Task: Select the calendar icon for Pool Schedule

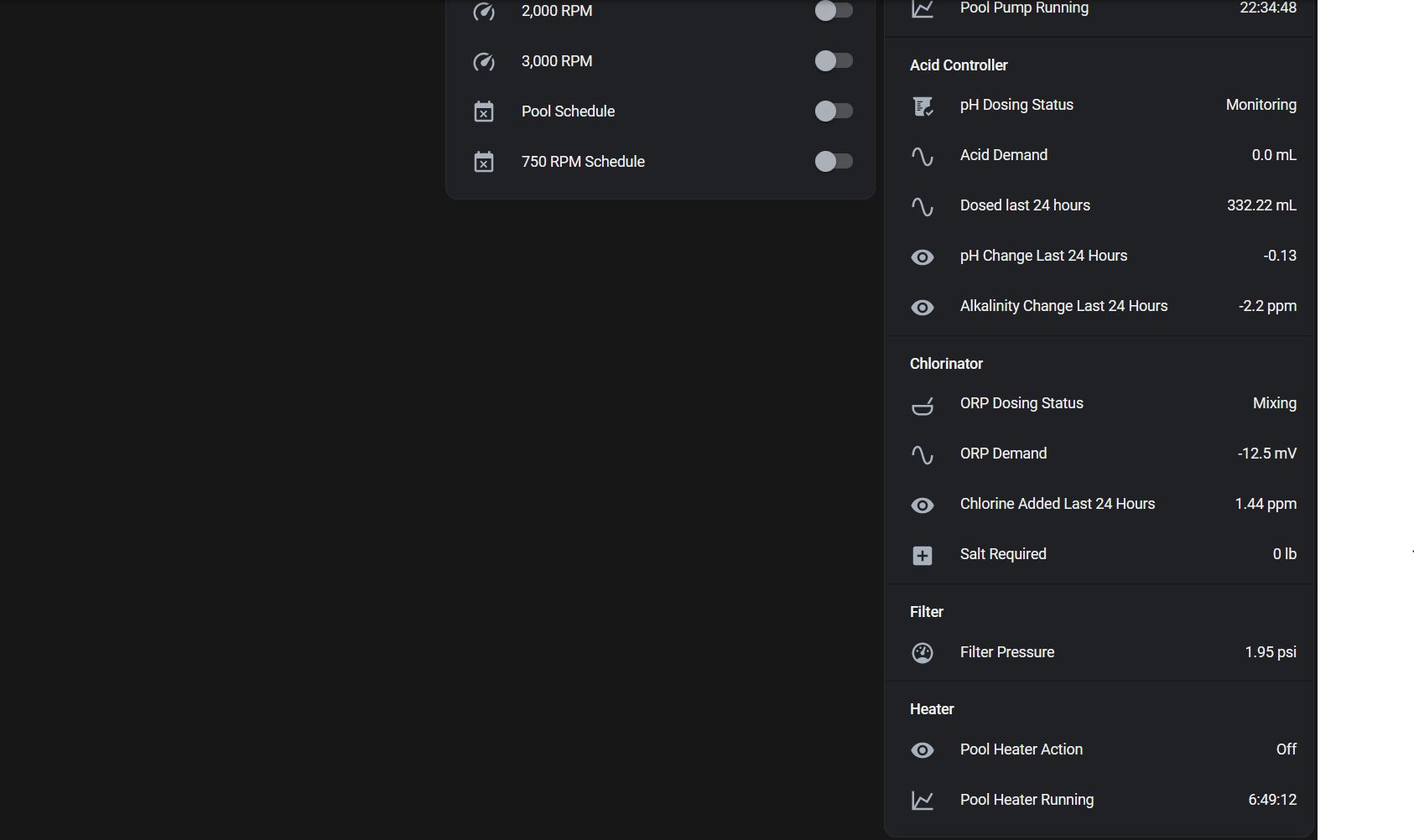Action: (484, 111)
